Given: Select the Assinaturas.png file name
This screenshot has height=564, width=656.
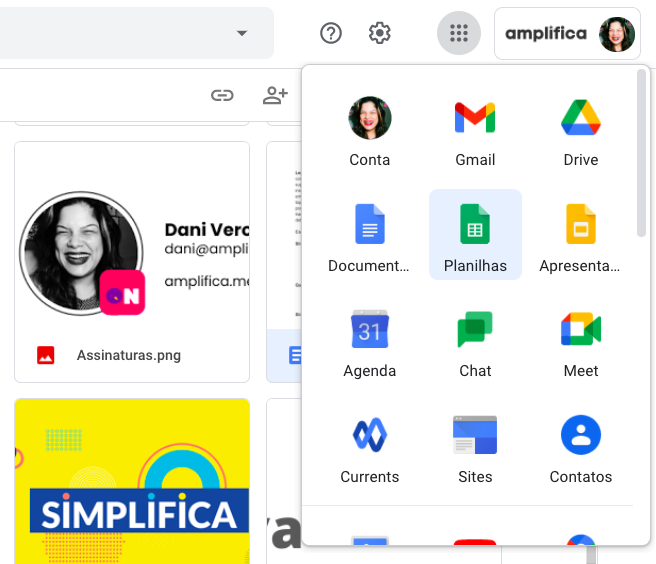Looking at the screenshot, I should click(129, 355).
